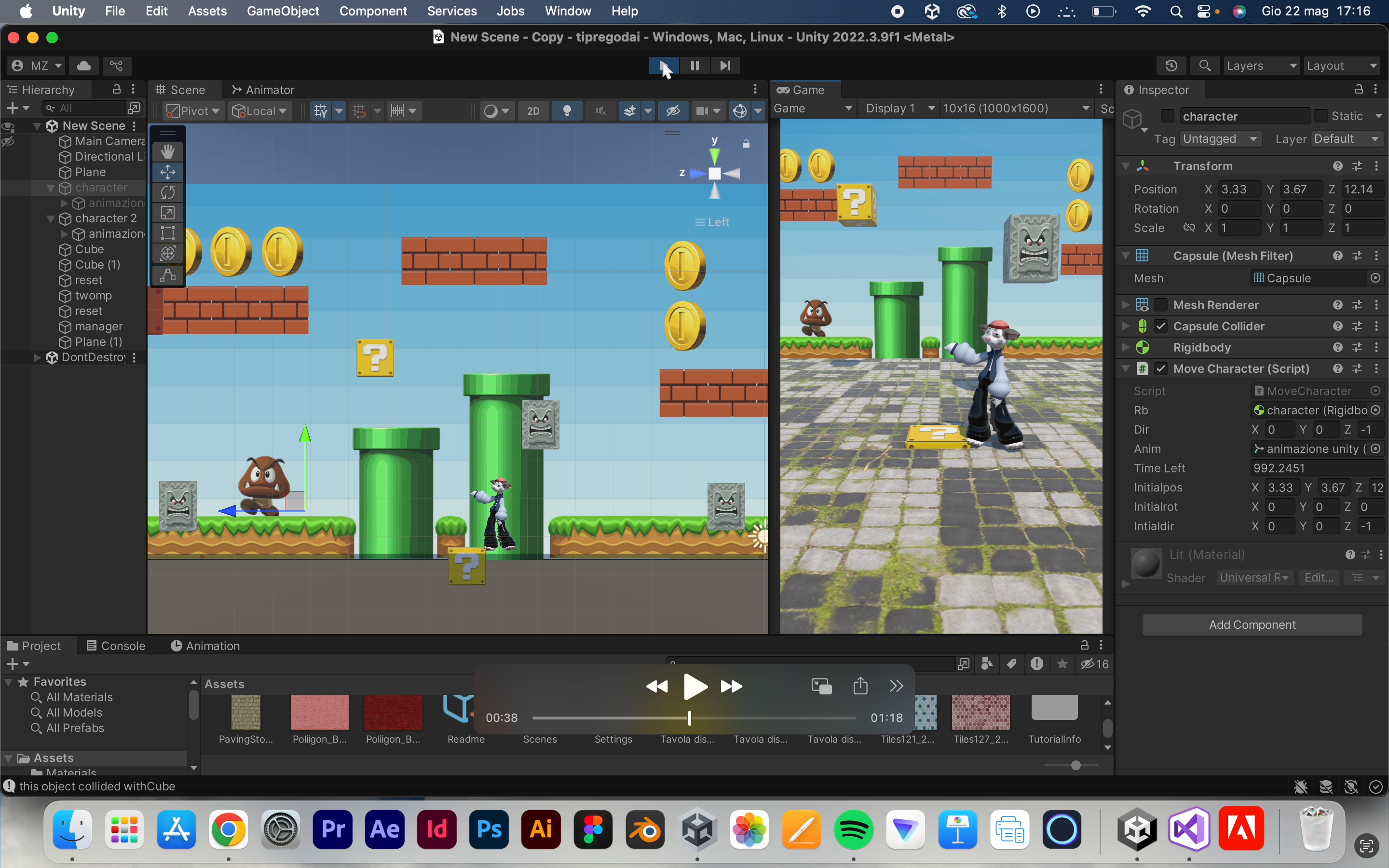Select twomp in the Hierarchy

coord(93,296)
